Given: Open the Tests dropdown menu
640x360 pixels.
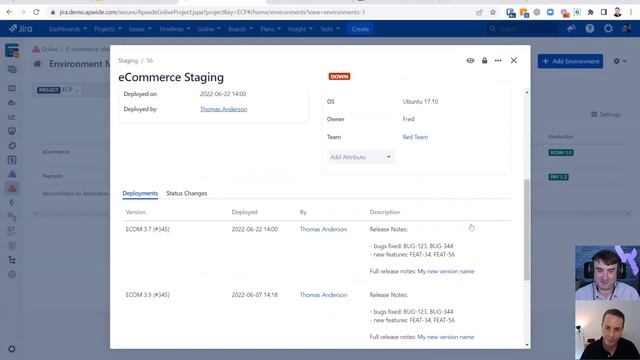Looking at the screenshot, I should tap(330, 29).
